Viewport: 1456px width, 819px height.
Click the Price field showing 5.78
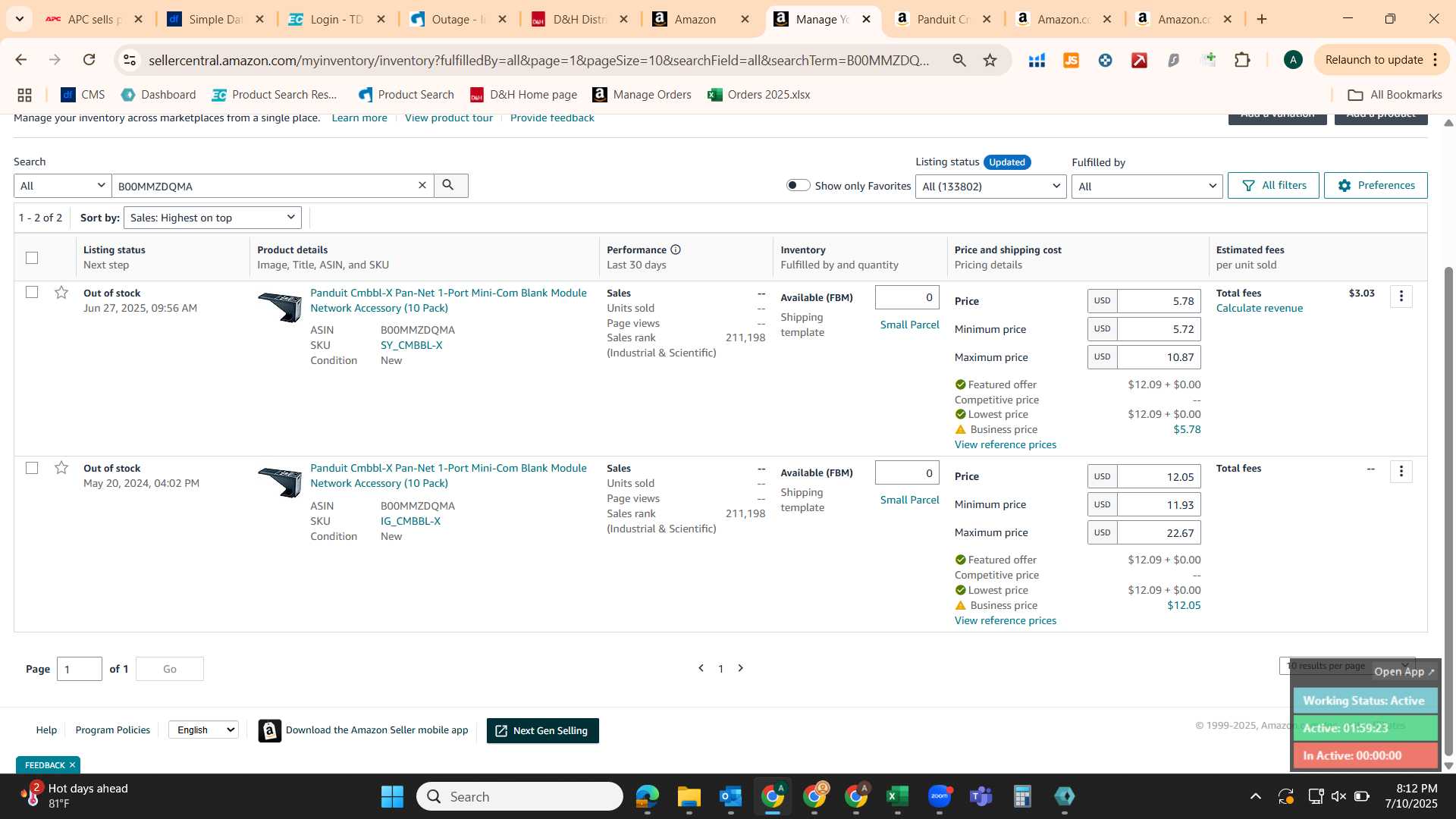pyautogui.click(x=1159, y=301)
